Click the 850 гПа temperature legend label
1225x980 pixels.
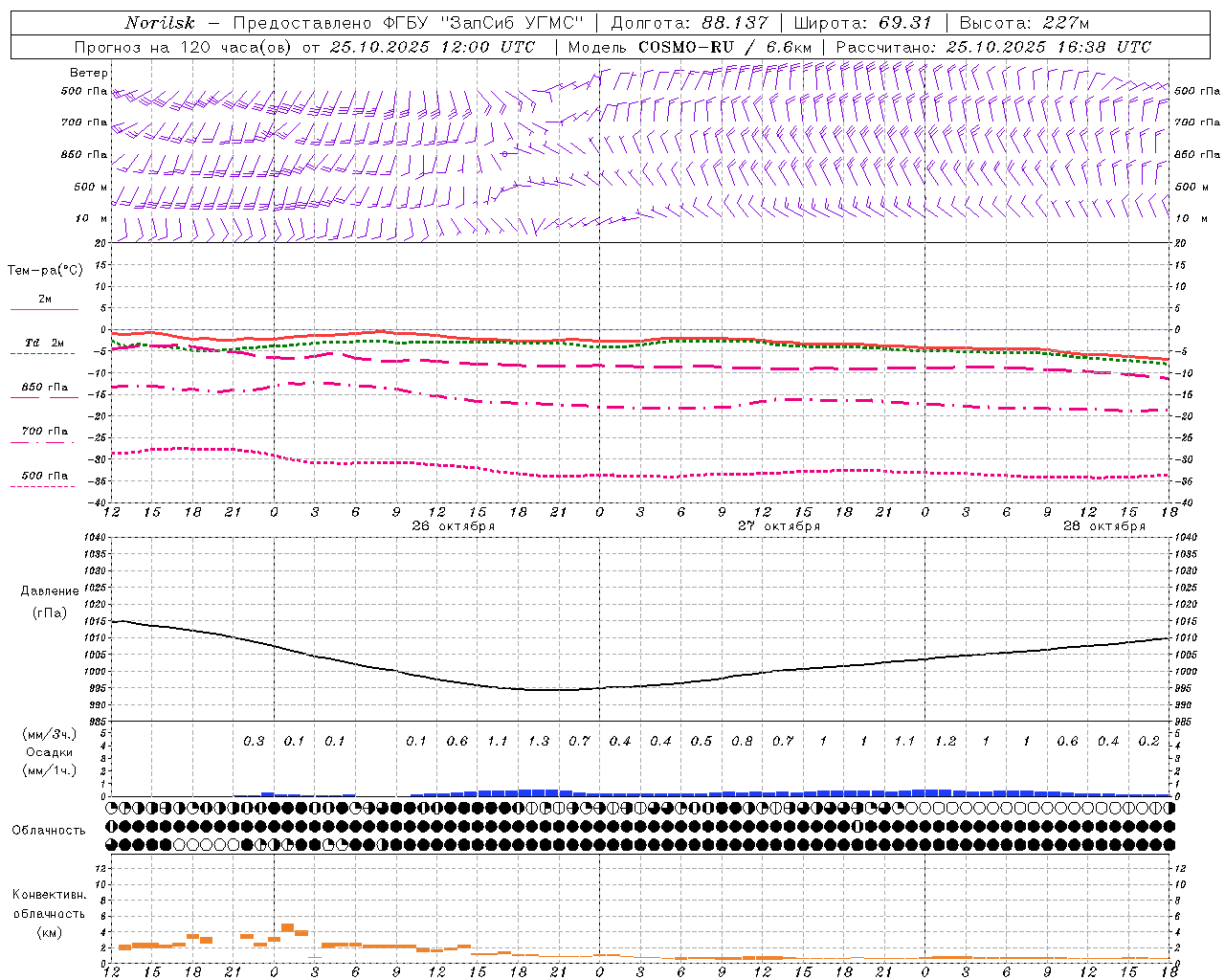[45, 387]
